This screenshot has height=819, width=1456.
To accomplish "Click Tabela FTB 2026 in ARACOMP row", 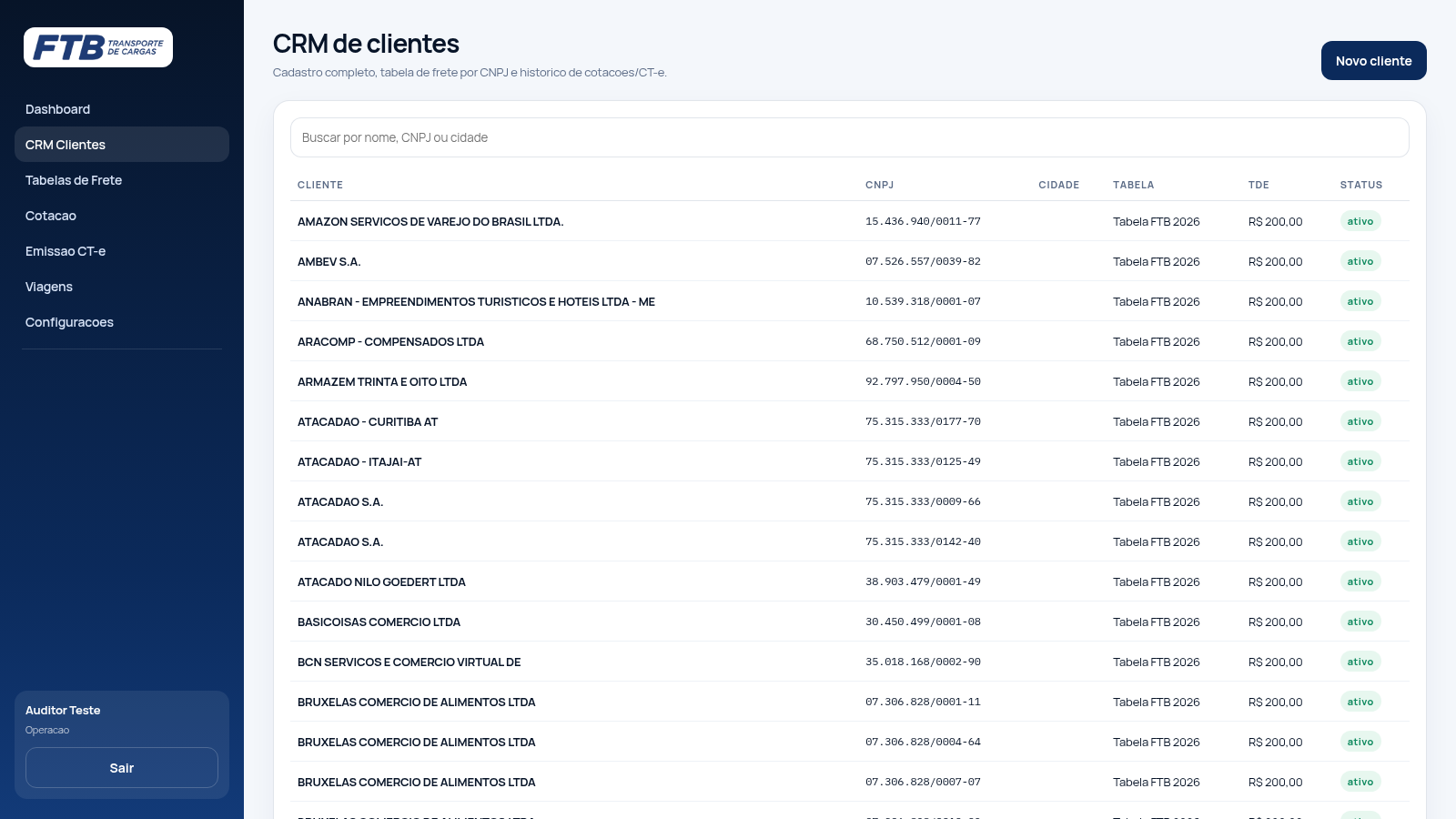I will click(x=1157, y=341).
